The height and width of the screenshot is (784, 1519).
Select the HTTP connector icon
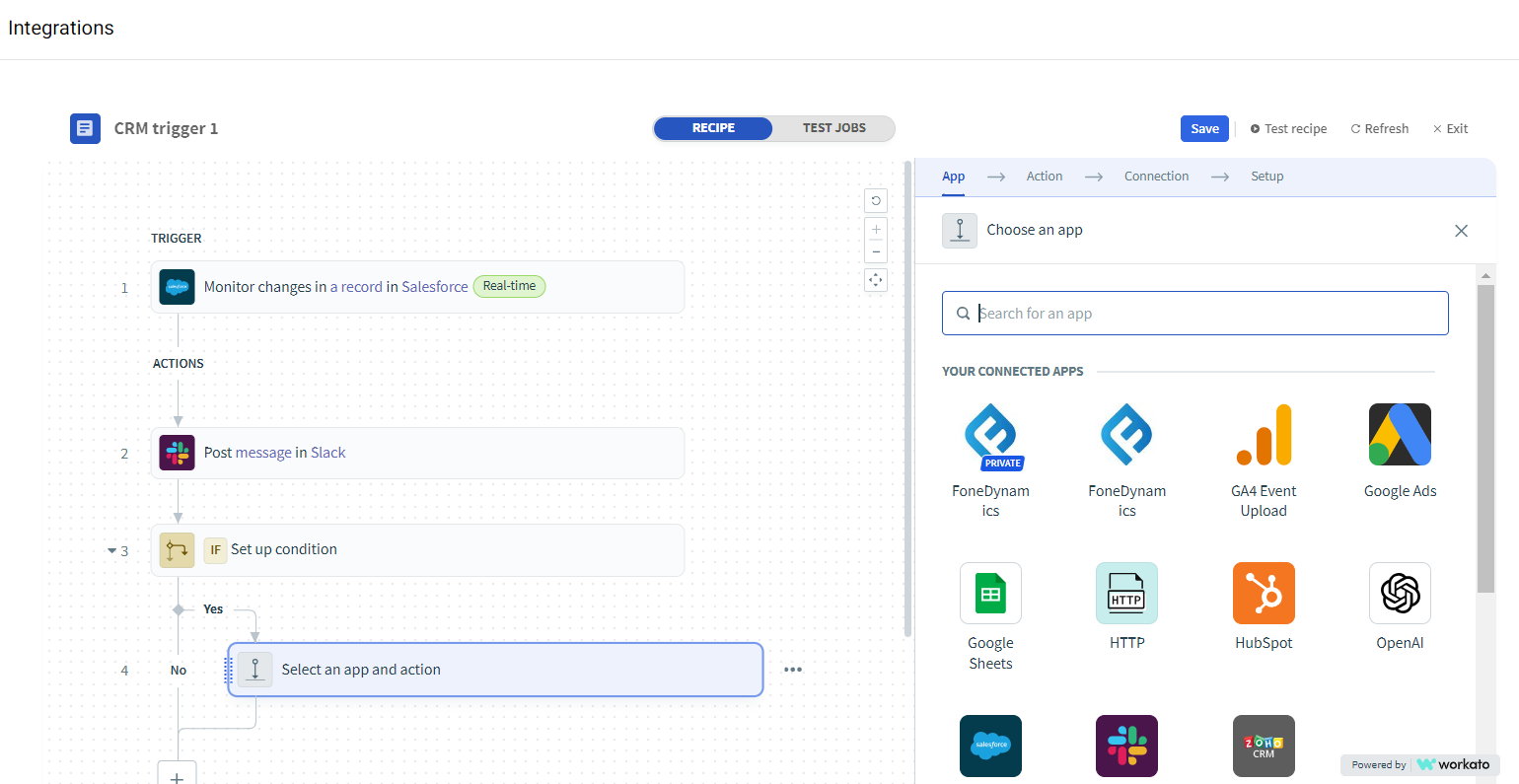click(x=1126, y=593)
